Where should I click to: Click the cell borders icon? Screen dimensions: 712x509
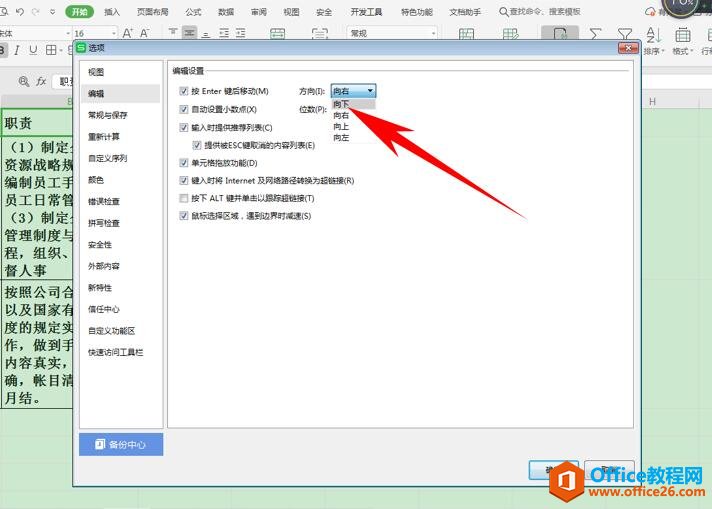(51, 50)
